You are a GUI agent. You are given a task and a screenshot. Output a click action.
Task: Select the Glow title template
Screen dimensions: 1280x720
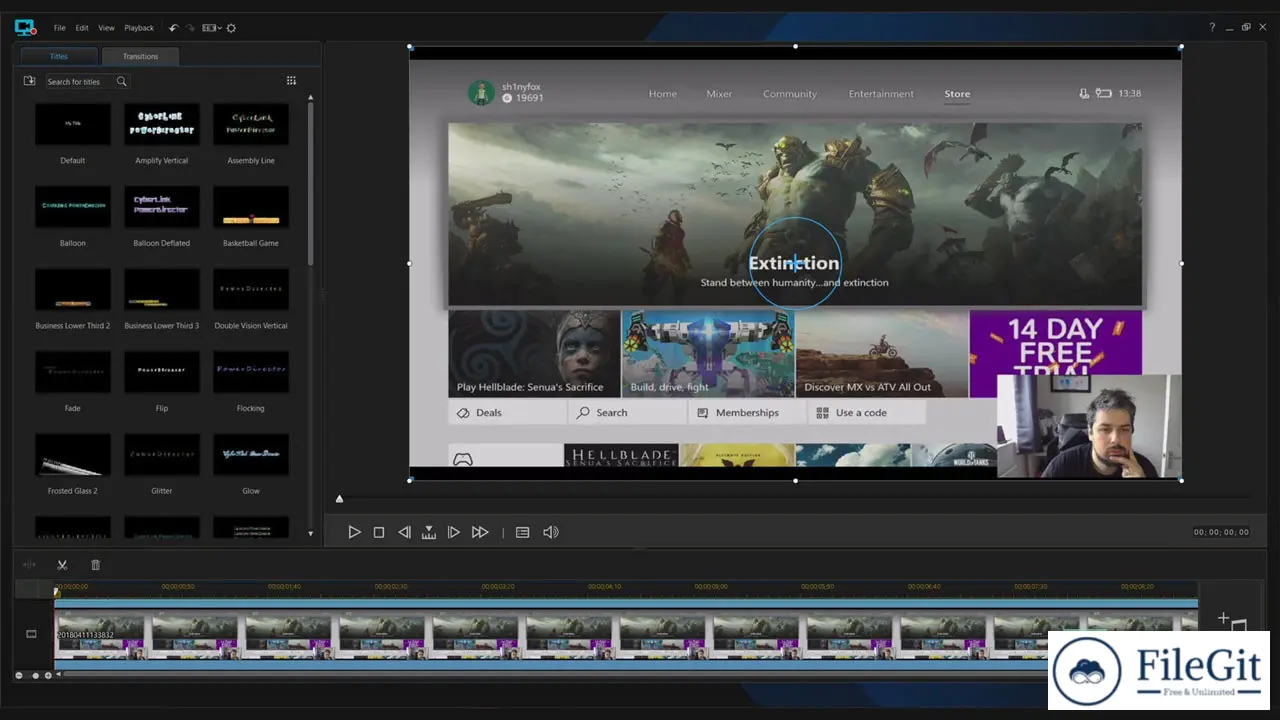point(251,455)
